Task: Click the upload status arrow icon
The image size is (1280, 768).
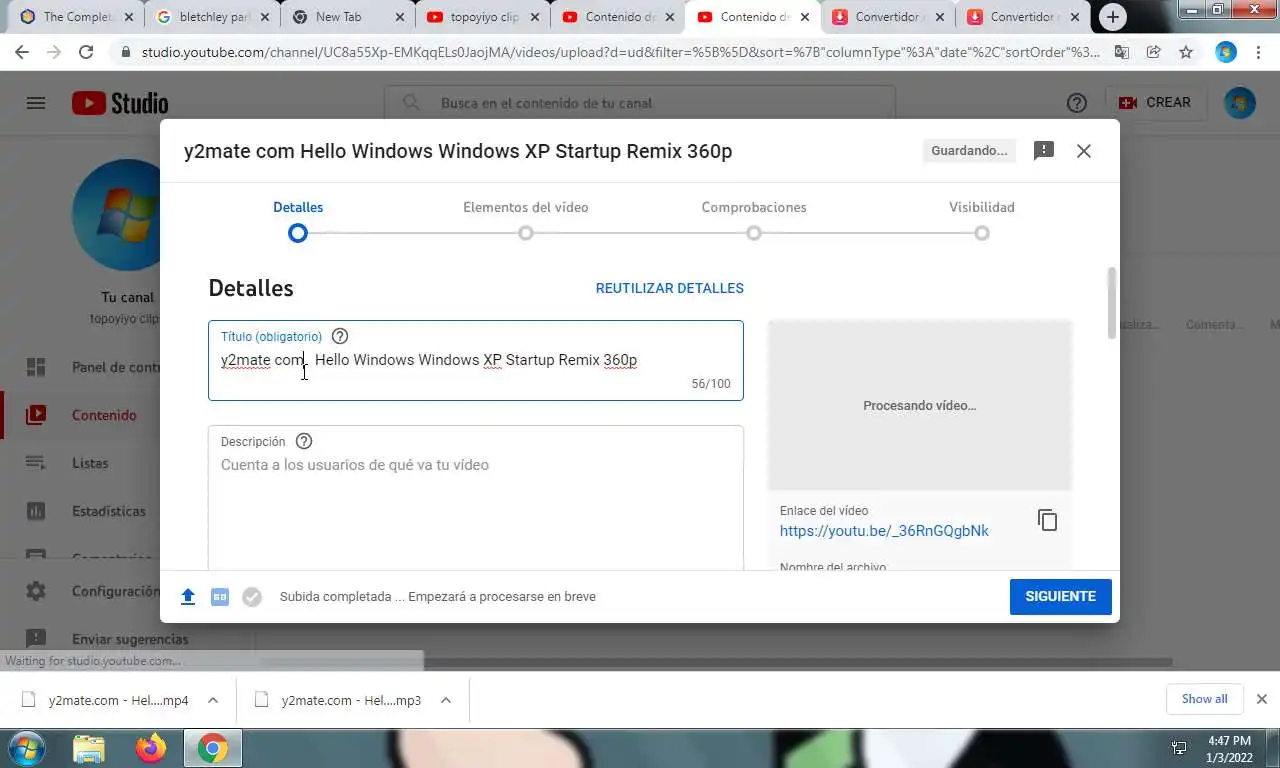Action: (x=188, y=597)
